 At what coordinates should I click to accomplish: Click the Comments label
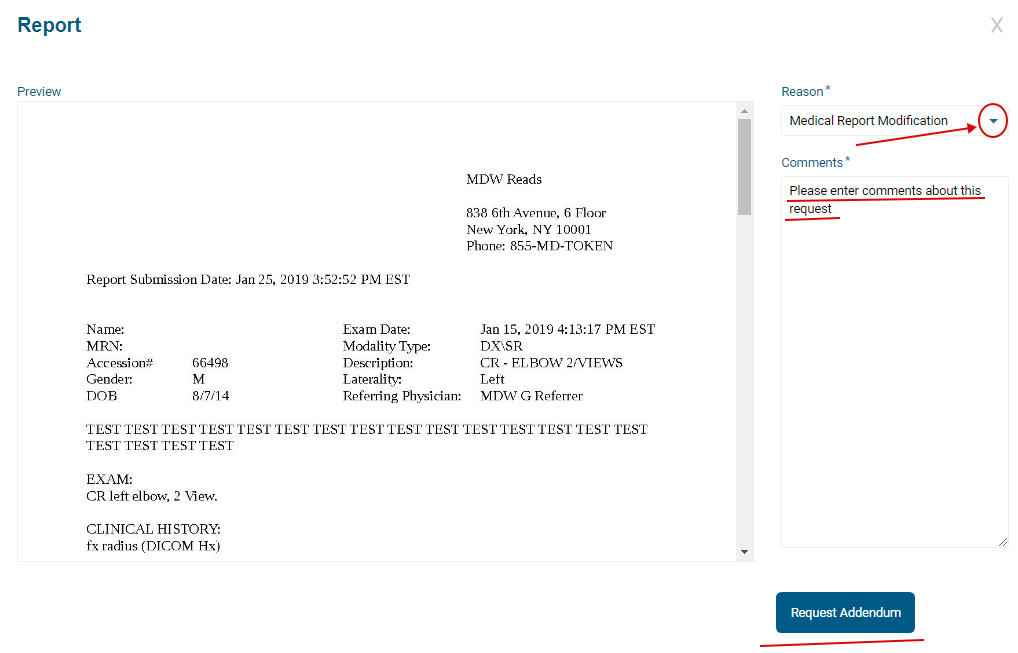click(812, 163)
